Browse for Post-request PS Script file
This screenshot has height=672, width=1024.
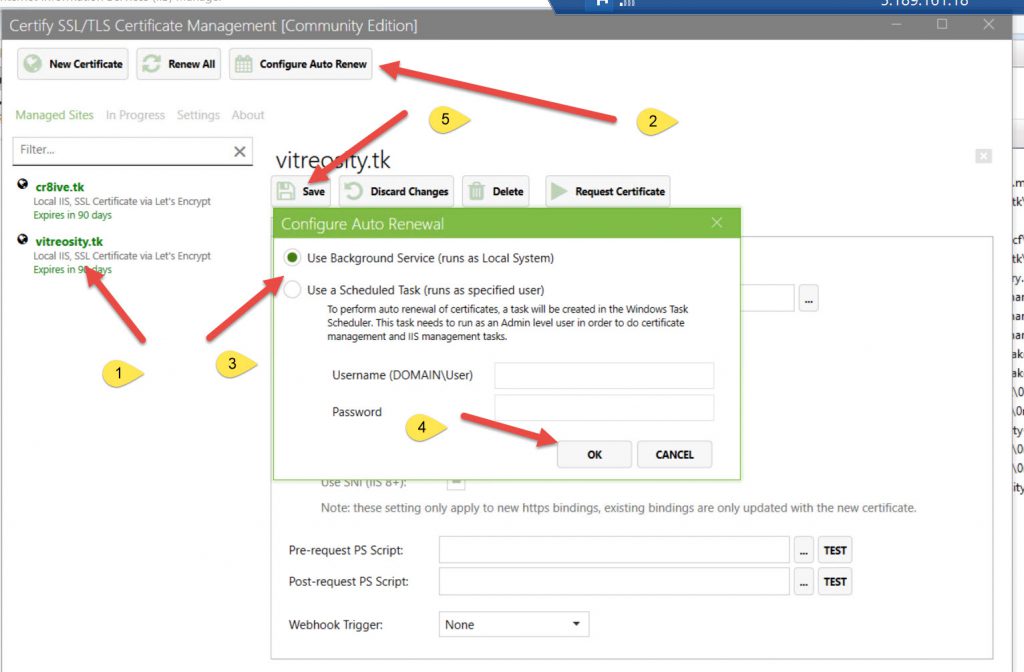tap(804, 581)
